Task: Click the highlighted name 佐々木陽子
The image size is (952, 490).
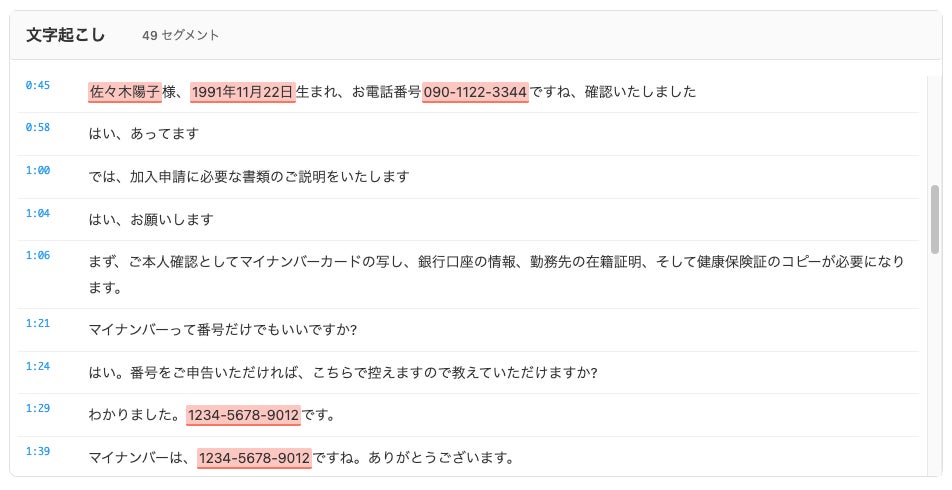Action: (x=125, y=92)
